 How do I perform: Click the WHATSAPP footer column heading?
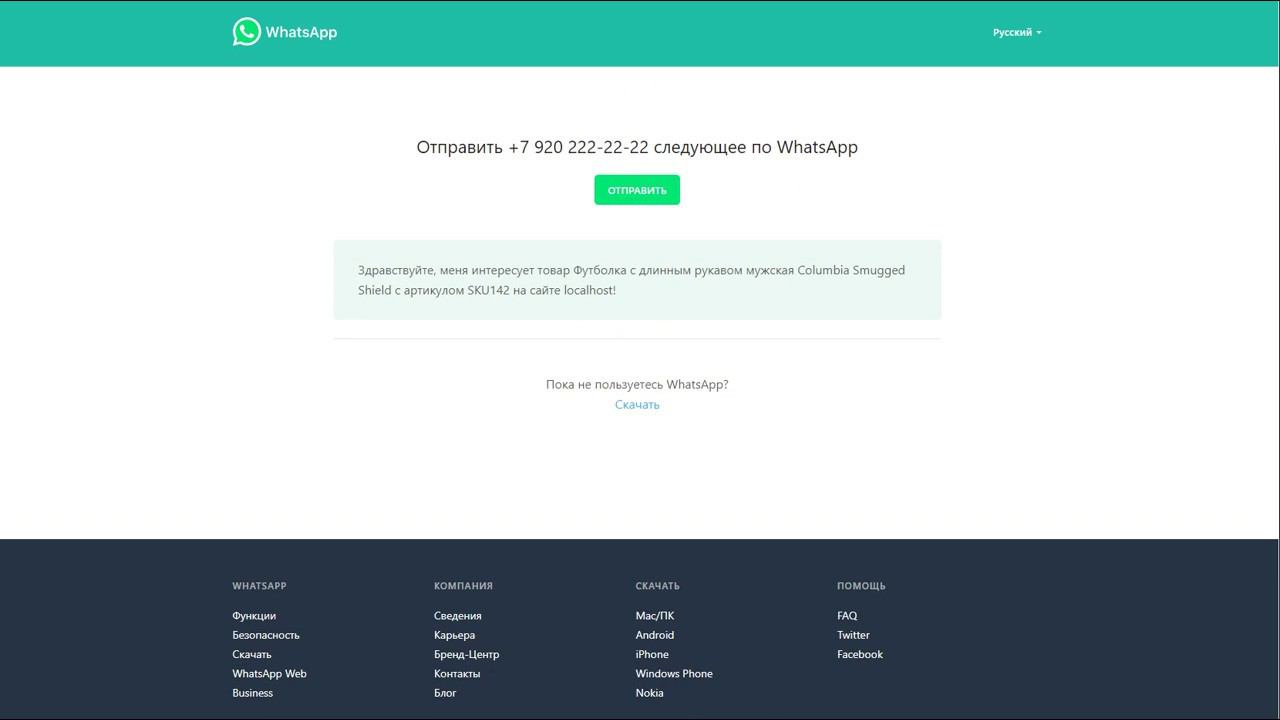[x=260, y=586]
